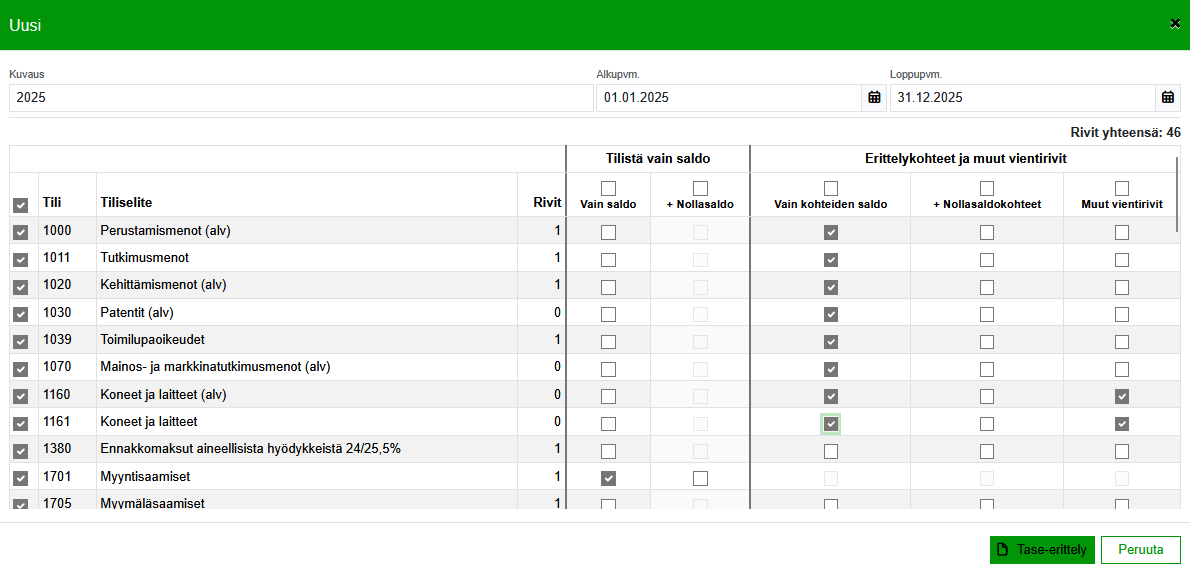Uncheck row selection for account 1380 Ennakkomaksut
This screenshot has height=574, width=1190.
20,451
